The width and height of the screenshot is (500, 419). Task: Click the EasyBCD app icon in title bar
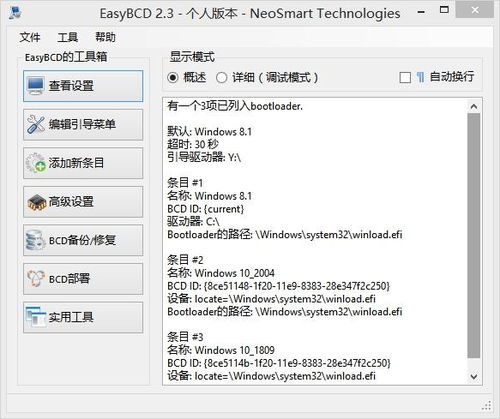coord(15,13)
